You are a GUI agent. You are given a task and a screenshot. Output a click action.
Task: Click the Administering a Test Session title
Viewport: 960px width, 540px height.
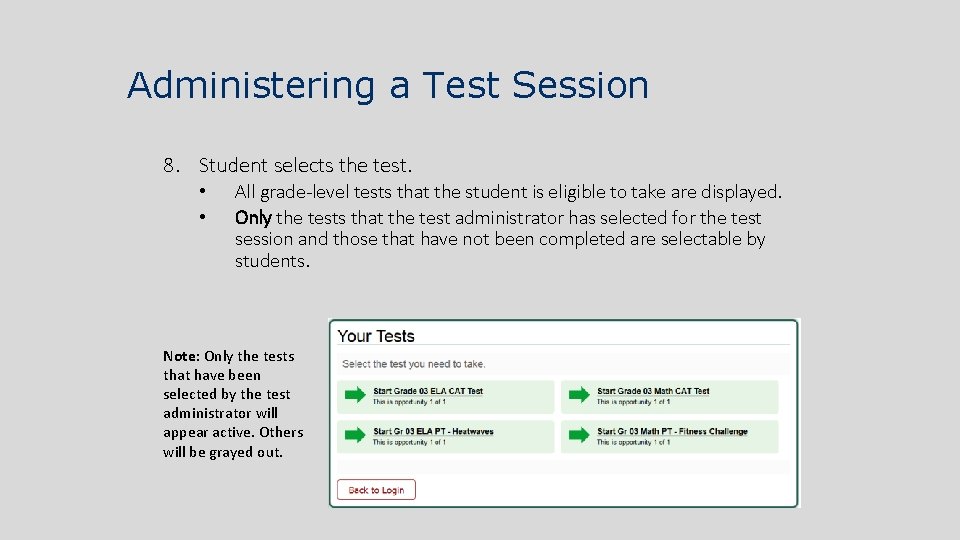coord(388,85)
